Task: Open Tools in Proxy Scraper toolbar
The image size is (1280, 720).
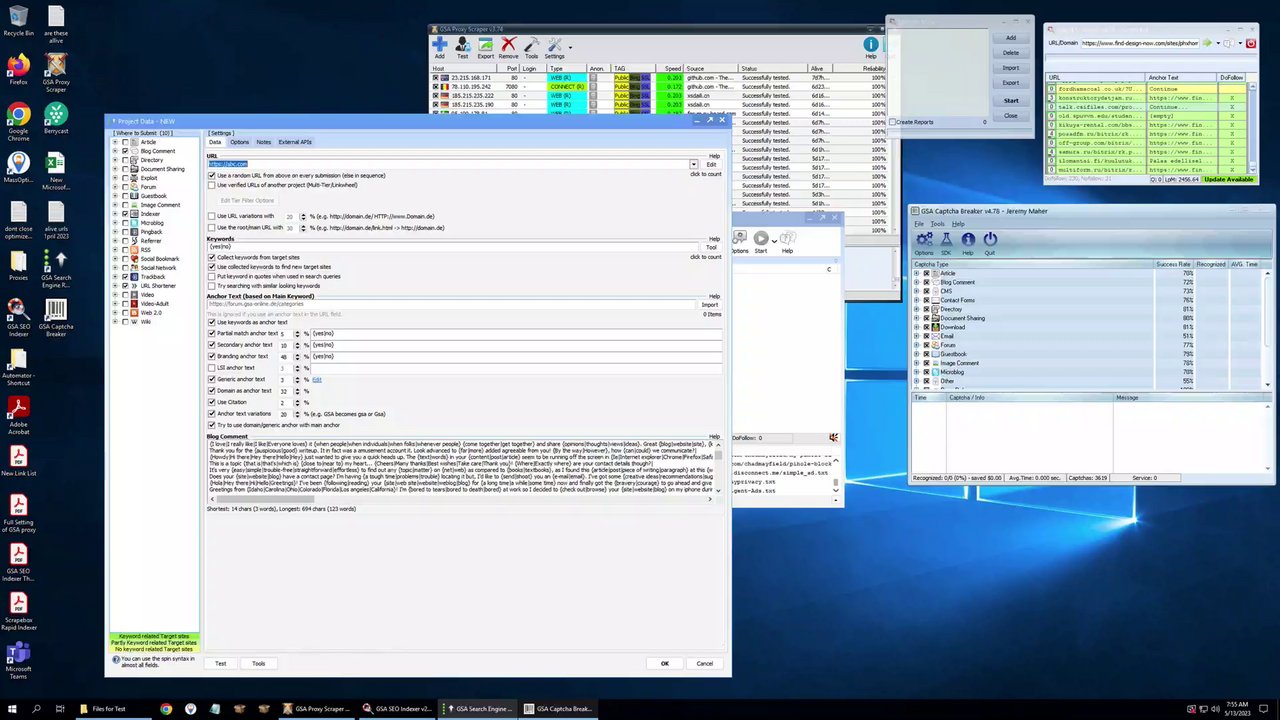Action: tap(531, 46)
